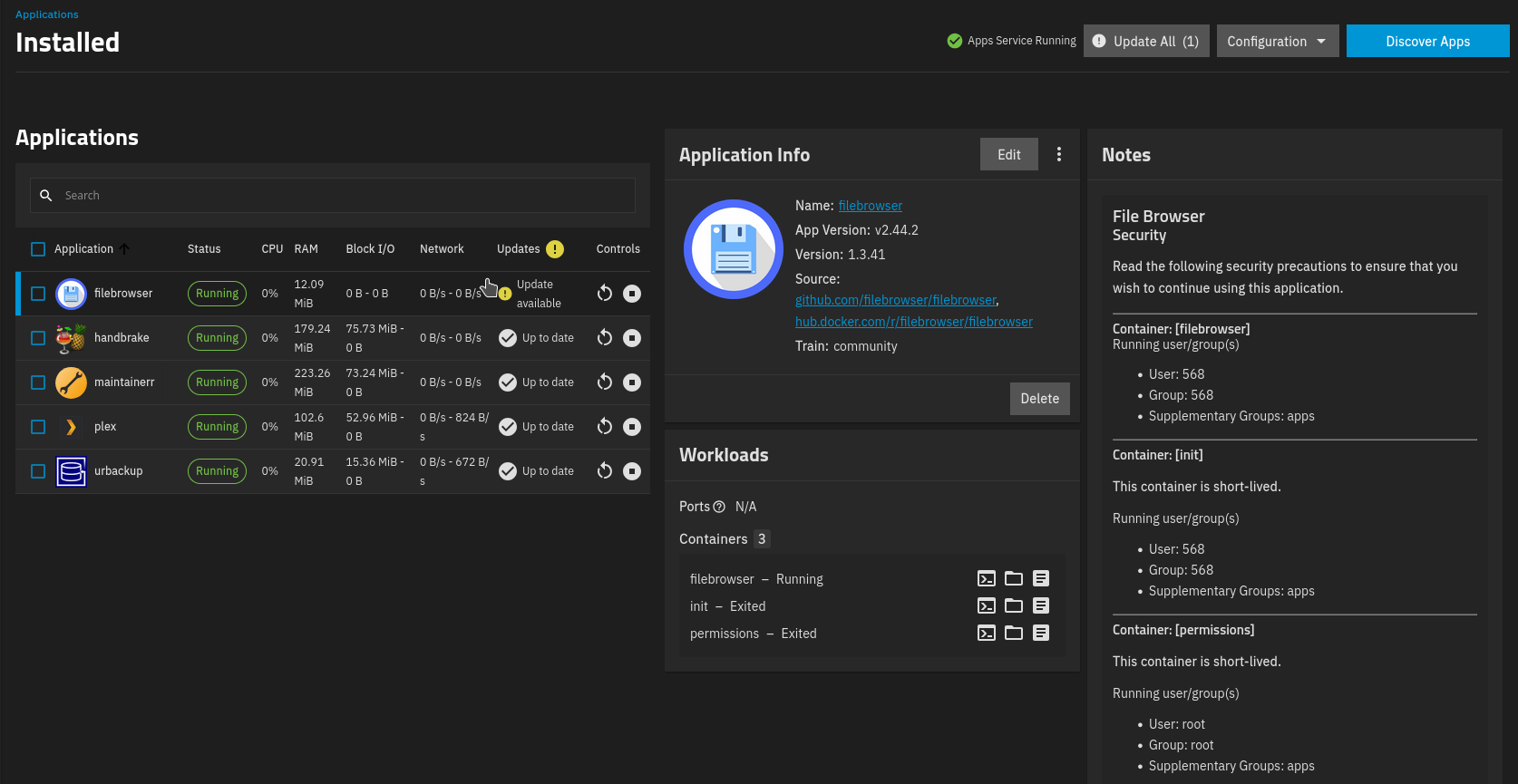Sort by the Application column header

(x=83, y=249)
